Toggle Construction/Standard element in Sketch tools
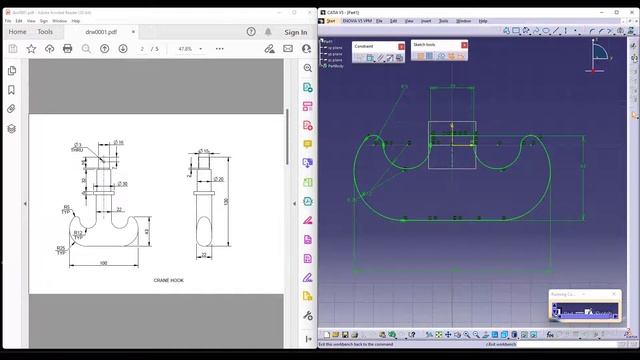 pos(441,56)
